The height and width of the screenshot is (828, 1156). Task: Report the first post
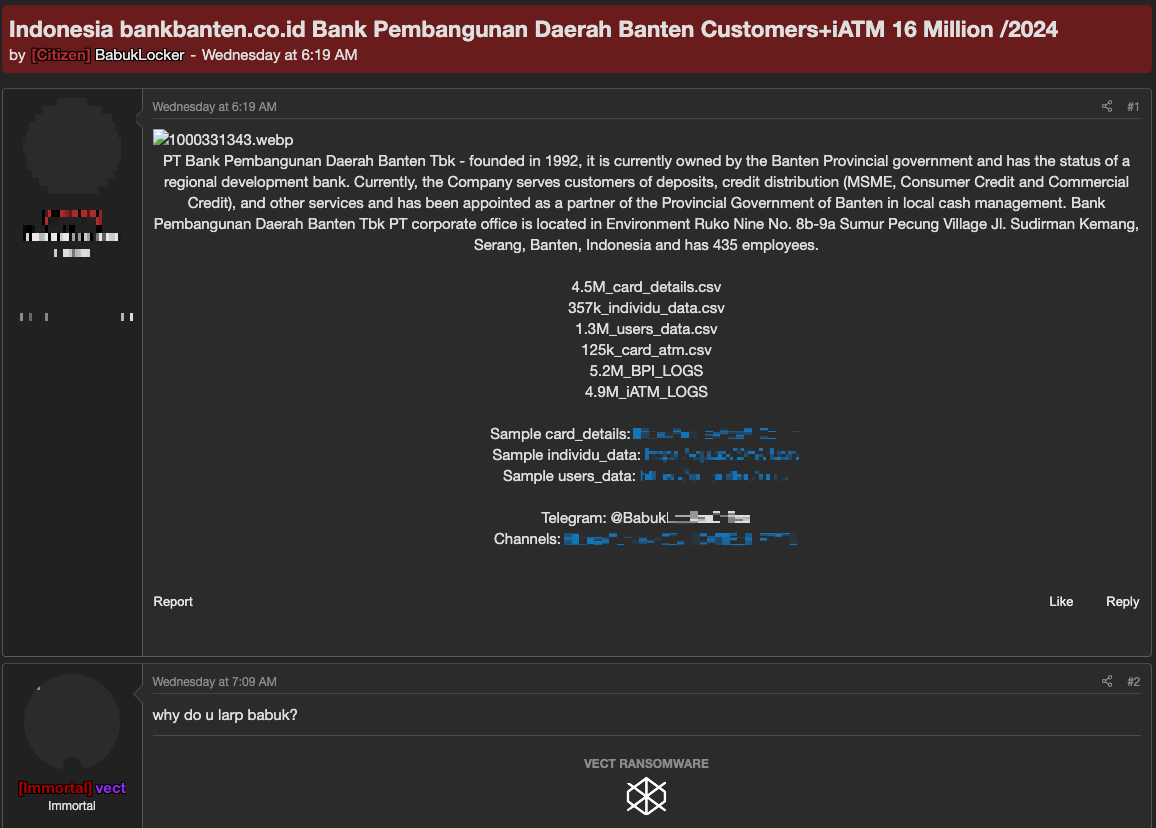click(x=173, y=601)
